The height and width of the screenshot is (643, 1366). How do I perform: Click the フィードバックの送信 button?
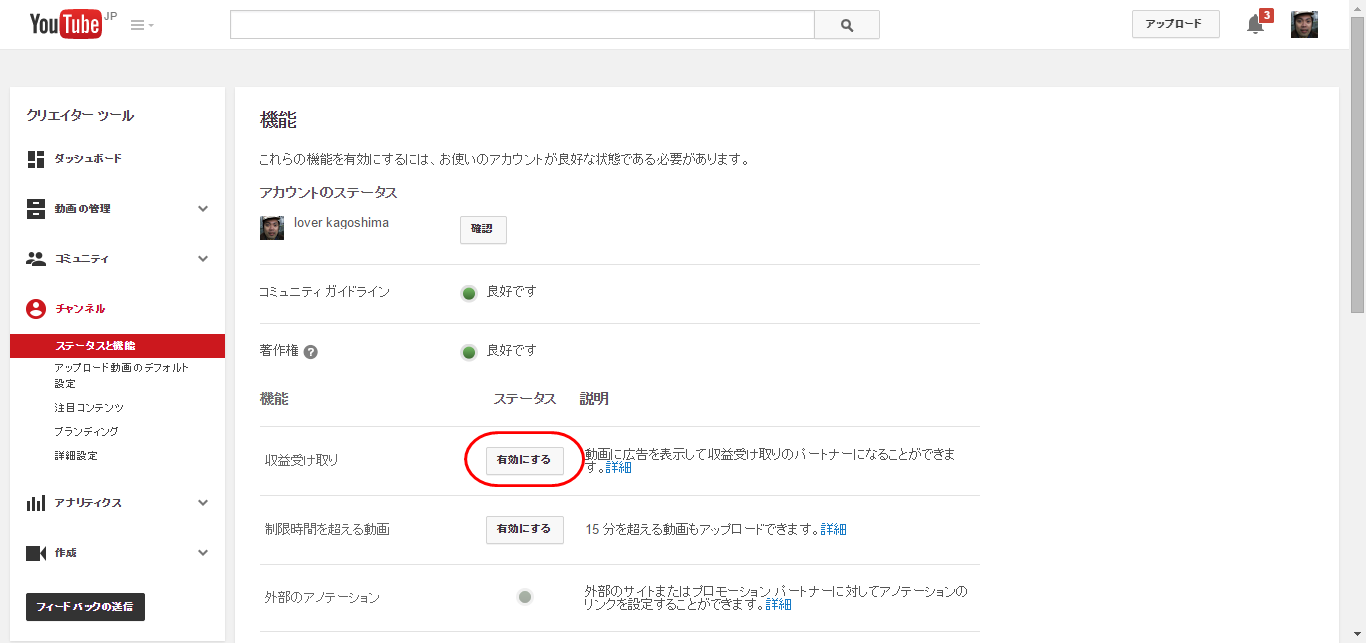pos(85,607)
